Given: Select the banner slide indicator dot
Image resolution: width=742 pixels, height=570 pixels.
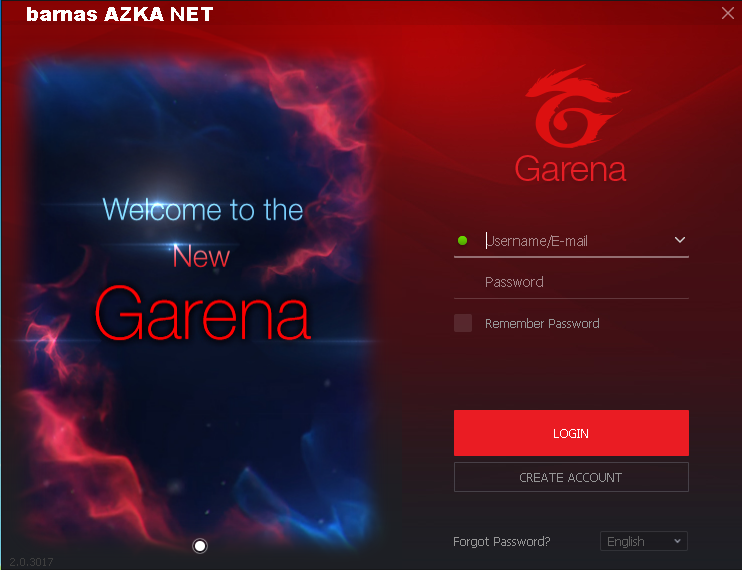Looking at the screenshot, I should tap(200, 546).
